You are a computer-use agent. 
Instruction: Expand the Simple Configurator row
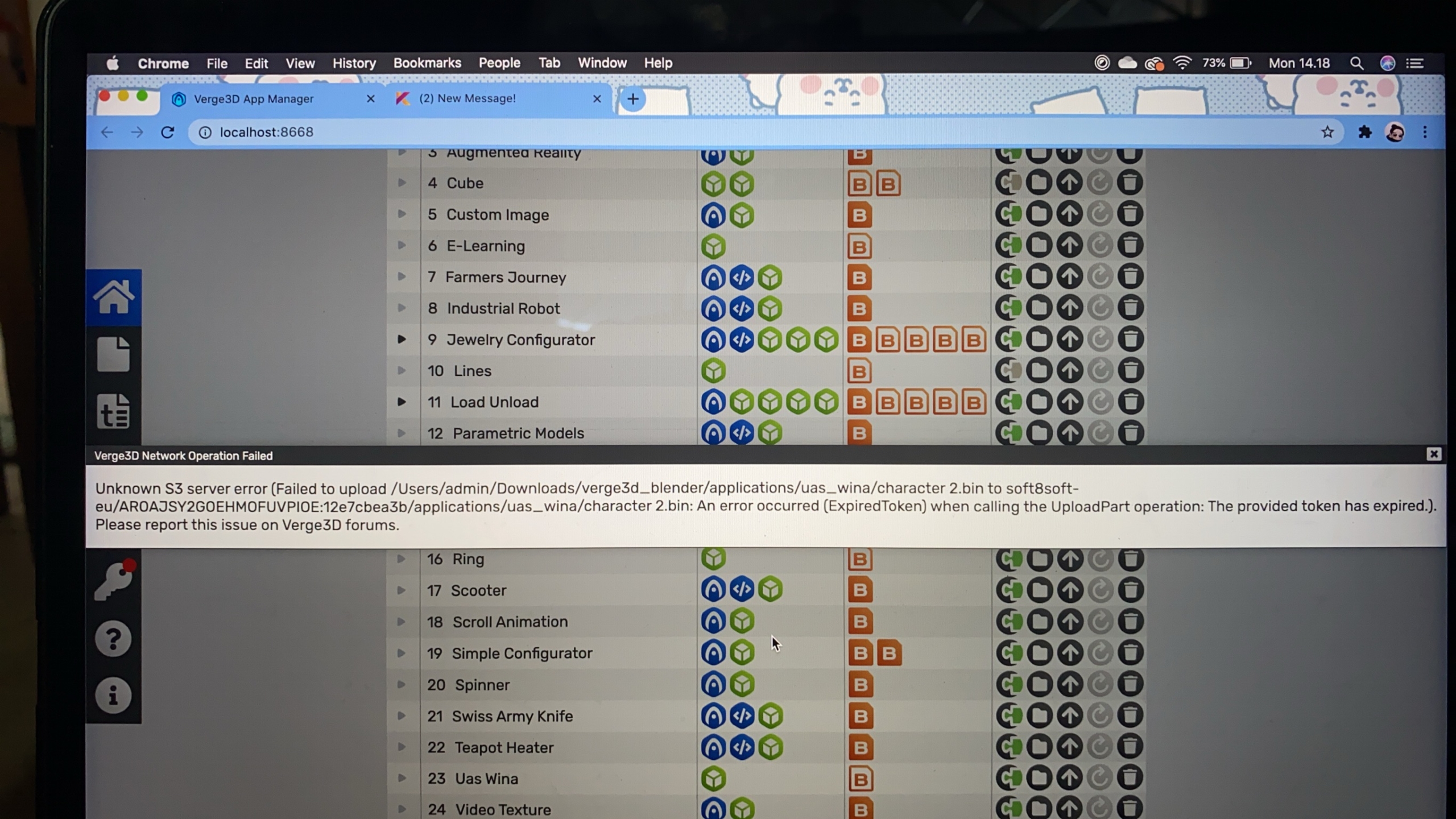pyautogui.click(x=402, y=652)
